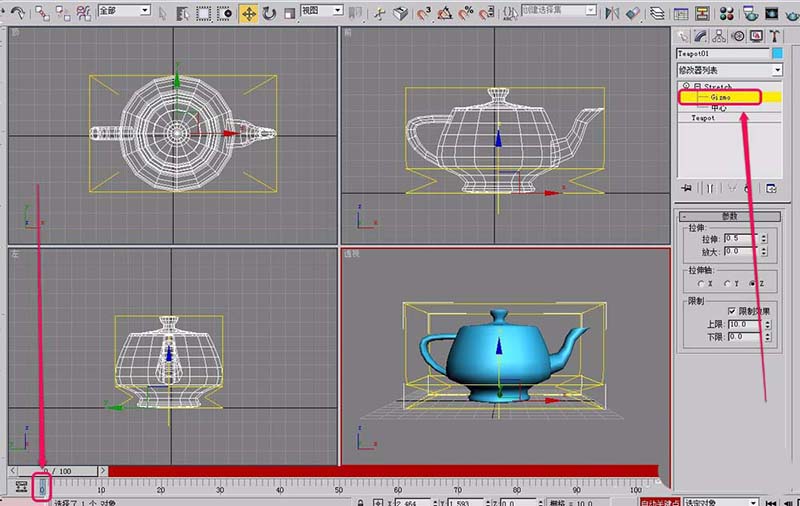Activate the Select and Rotate tool
The image size is (800, 506).
pos(269,13)
